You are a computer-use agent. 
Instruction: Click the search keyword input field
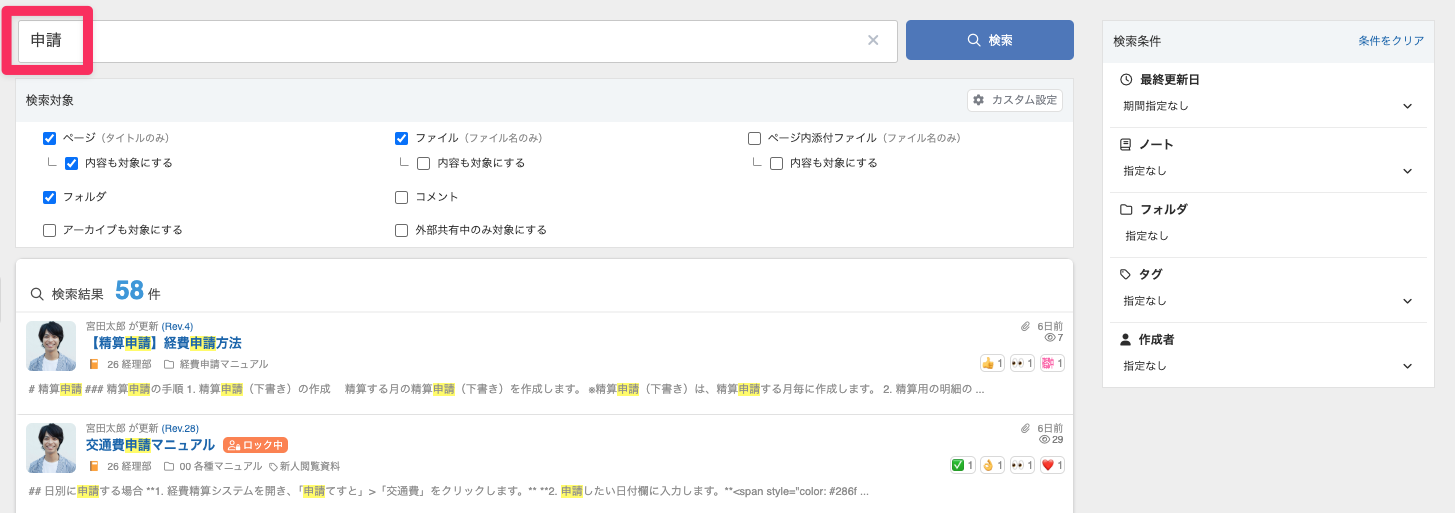[456, 41]
